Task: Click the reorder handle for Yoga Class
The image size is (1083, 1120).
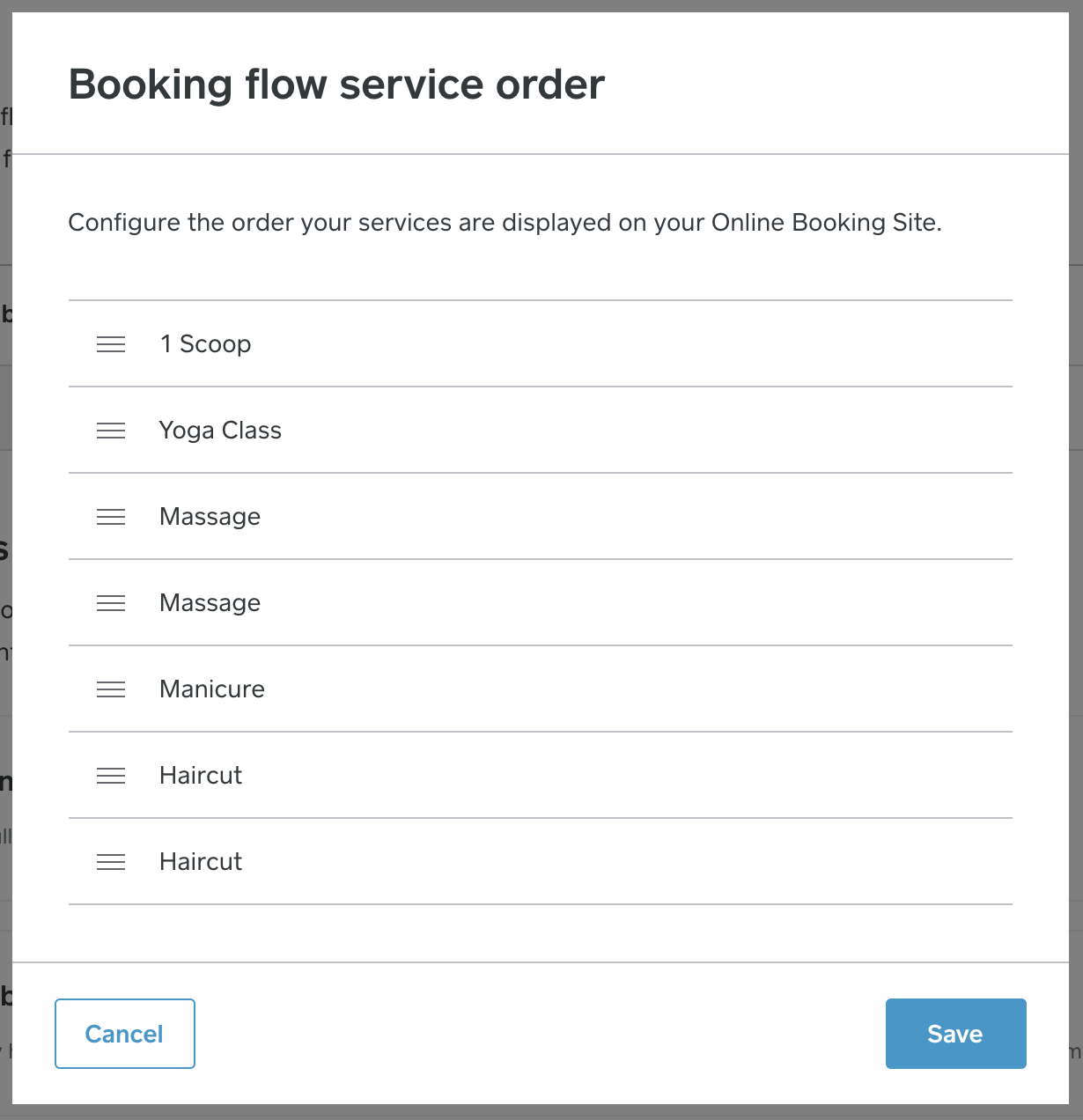Action: point(111,431)
